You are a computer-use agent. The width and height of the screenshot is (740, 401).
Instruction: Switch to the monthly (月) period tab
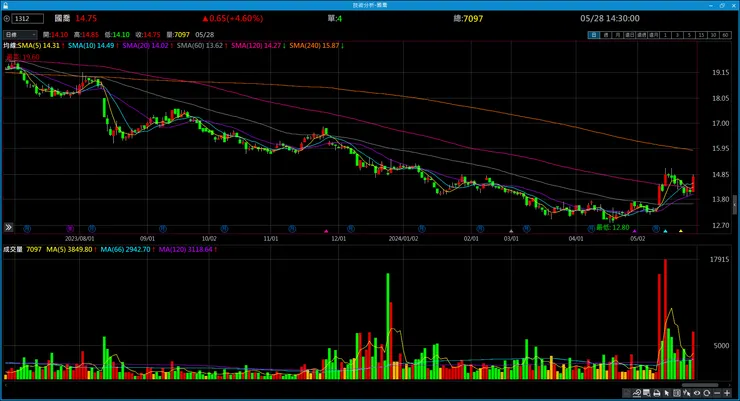click(617, 35)
